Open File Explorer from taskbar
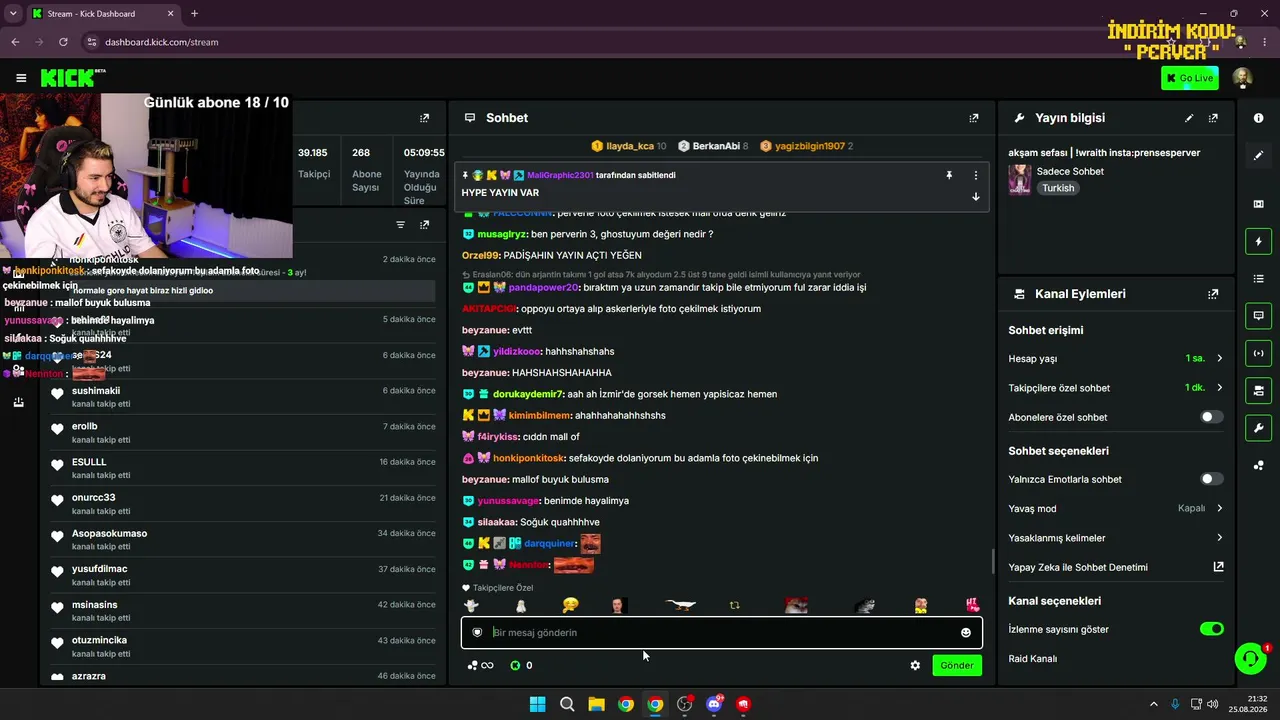The width and height of the screenshot is (1280, 720). click(x=596, y=704)
